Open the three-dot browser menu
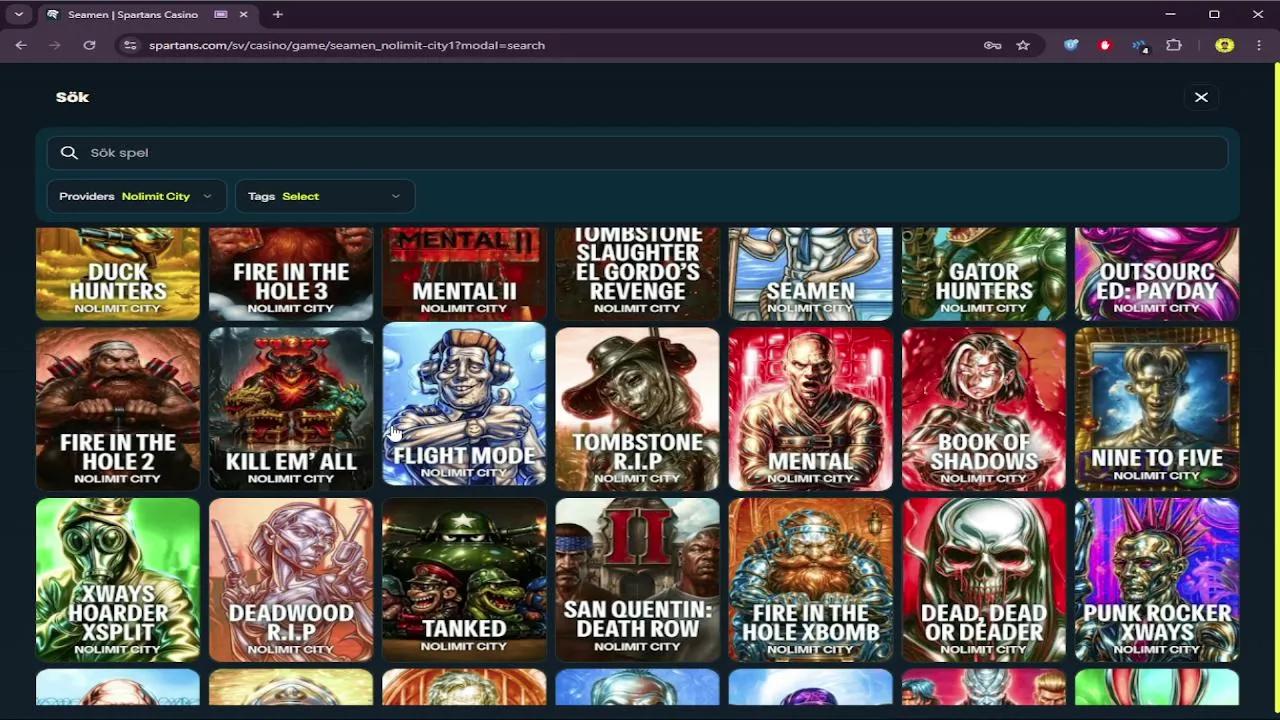 coord(1258,45)
